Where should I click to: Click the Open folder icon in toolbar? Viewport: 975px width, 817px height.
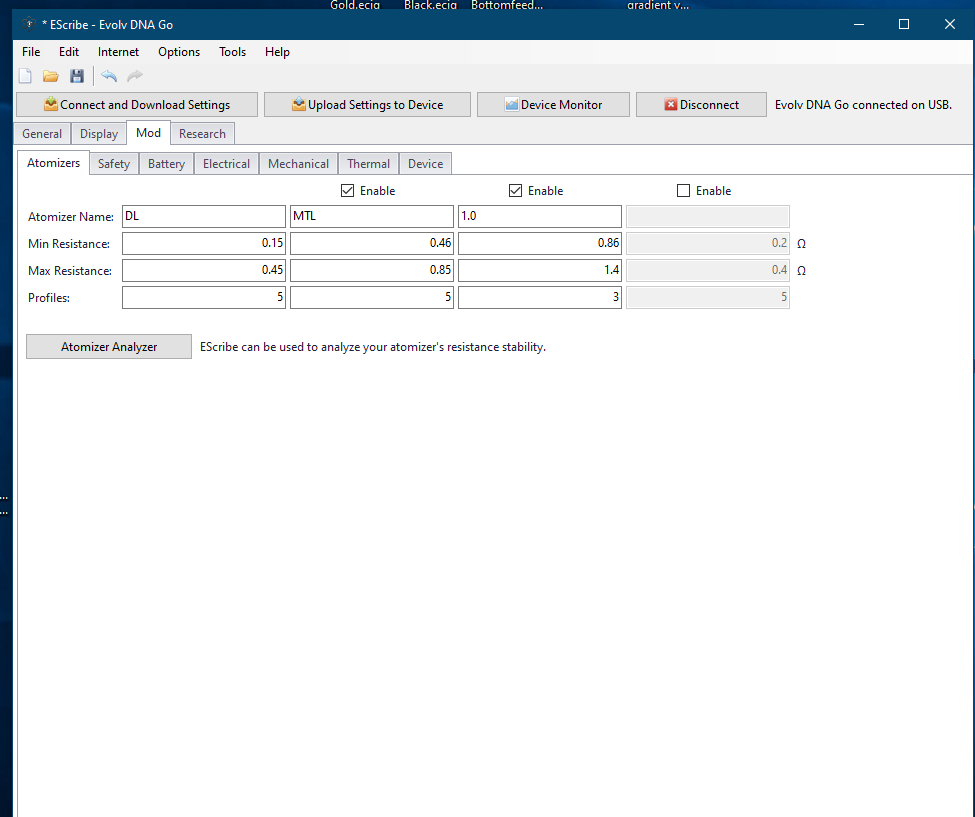click(51, 76)
